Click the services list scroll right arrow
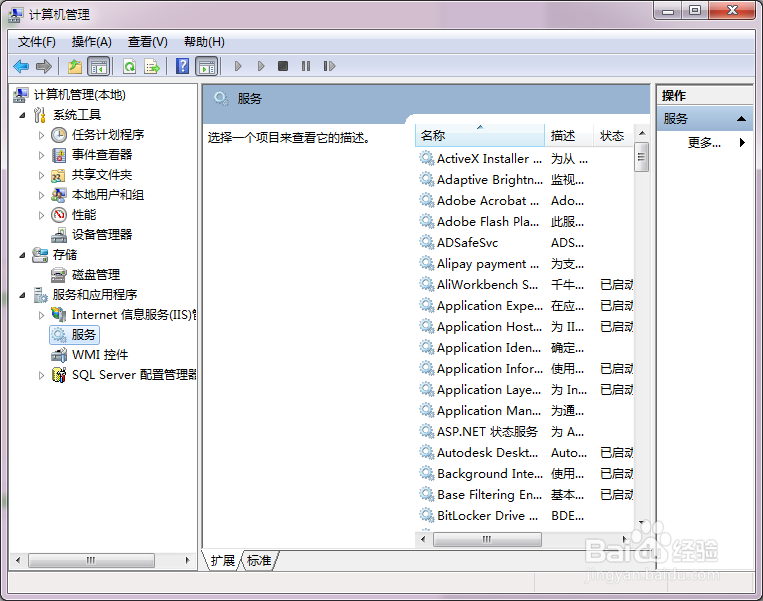763x601 pixels. coord(625,539)
